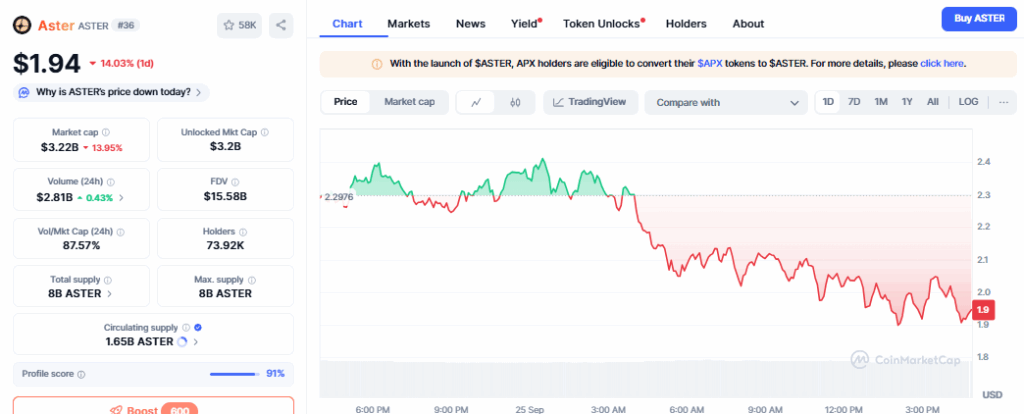Click the Buy ASTER button
Image resolution: width=1024 pixels, height=414 pixels.
click(x=976, y=19)
